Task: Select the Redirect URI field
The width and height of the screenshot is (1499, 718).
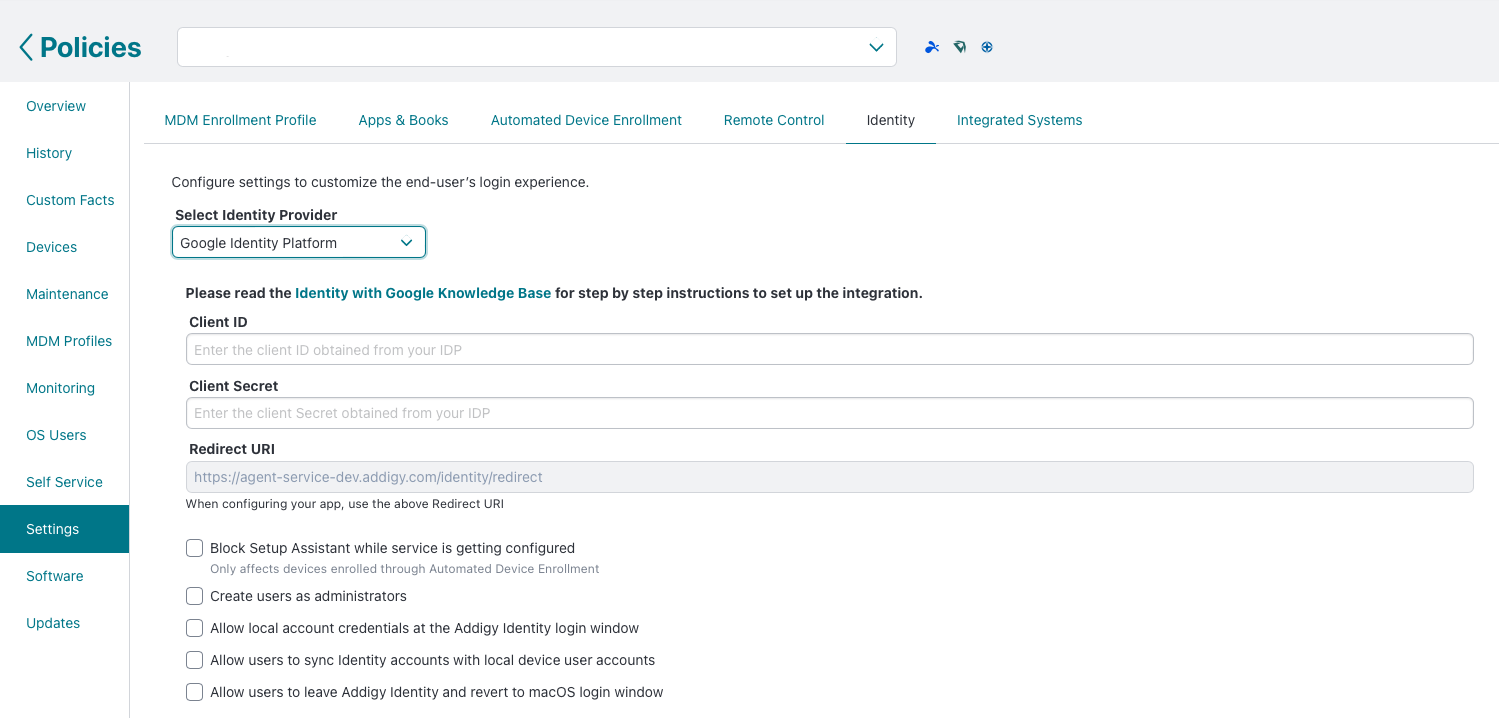Action: point(829,477)
